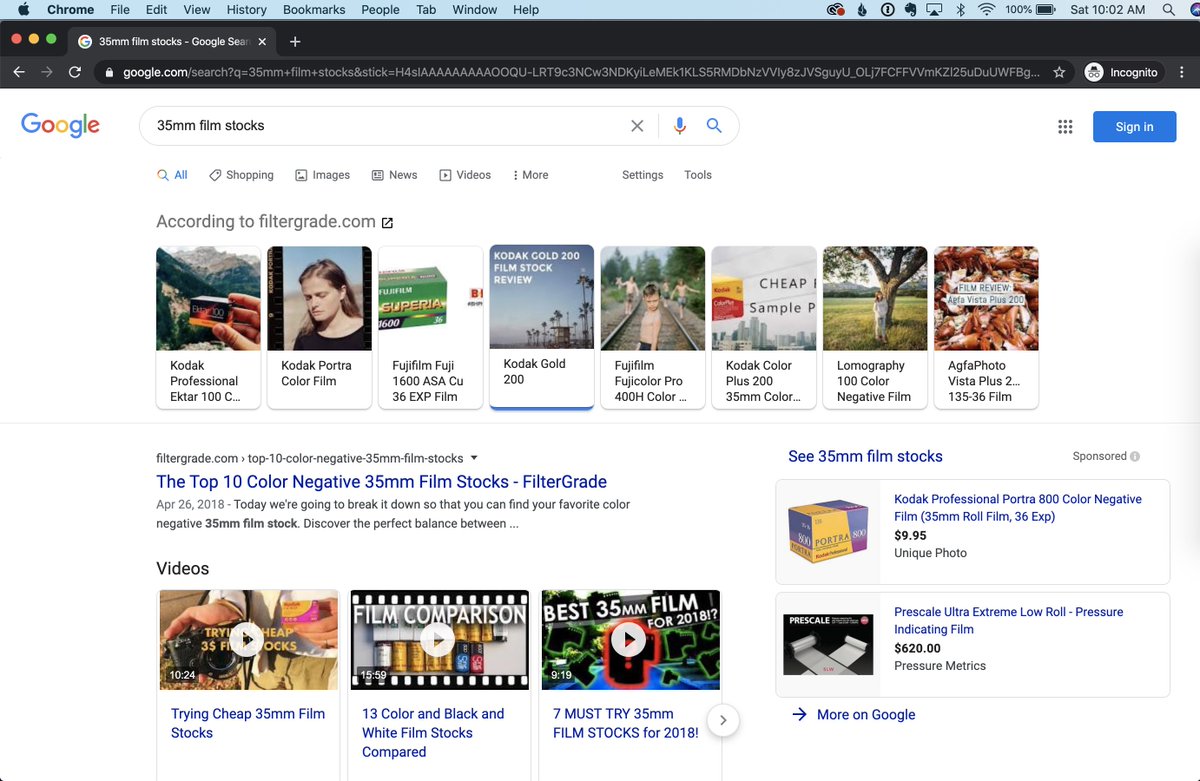The width and height of the screenshot is (1200, 781).
Task: Click the Sponsored info icon
Action: tap(1135, 456)
